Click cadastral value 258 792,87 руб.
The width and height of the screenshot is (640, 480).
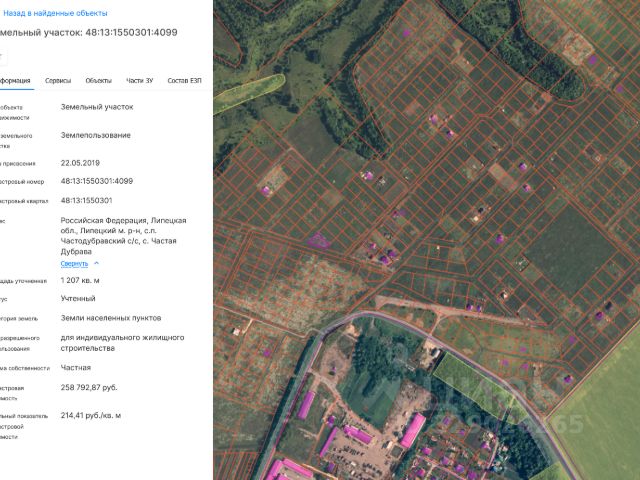89,387
